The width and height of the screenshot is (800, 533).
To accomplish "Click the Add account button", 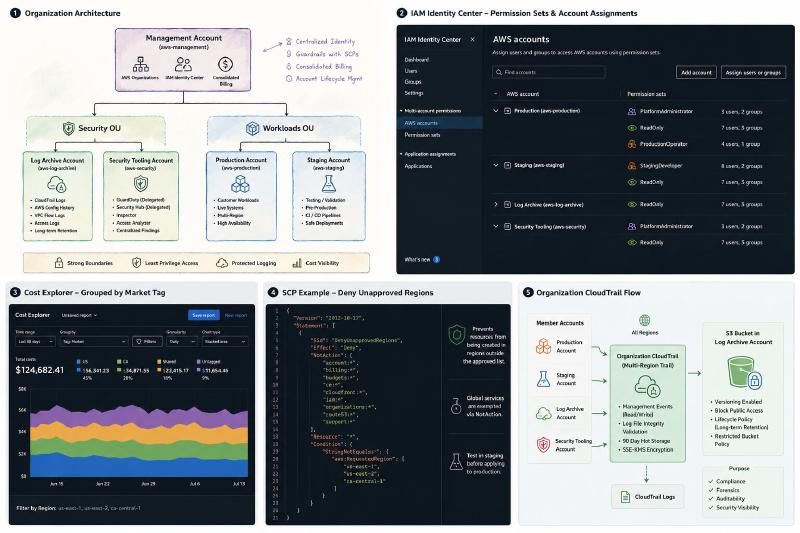I will [696, 72].
